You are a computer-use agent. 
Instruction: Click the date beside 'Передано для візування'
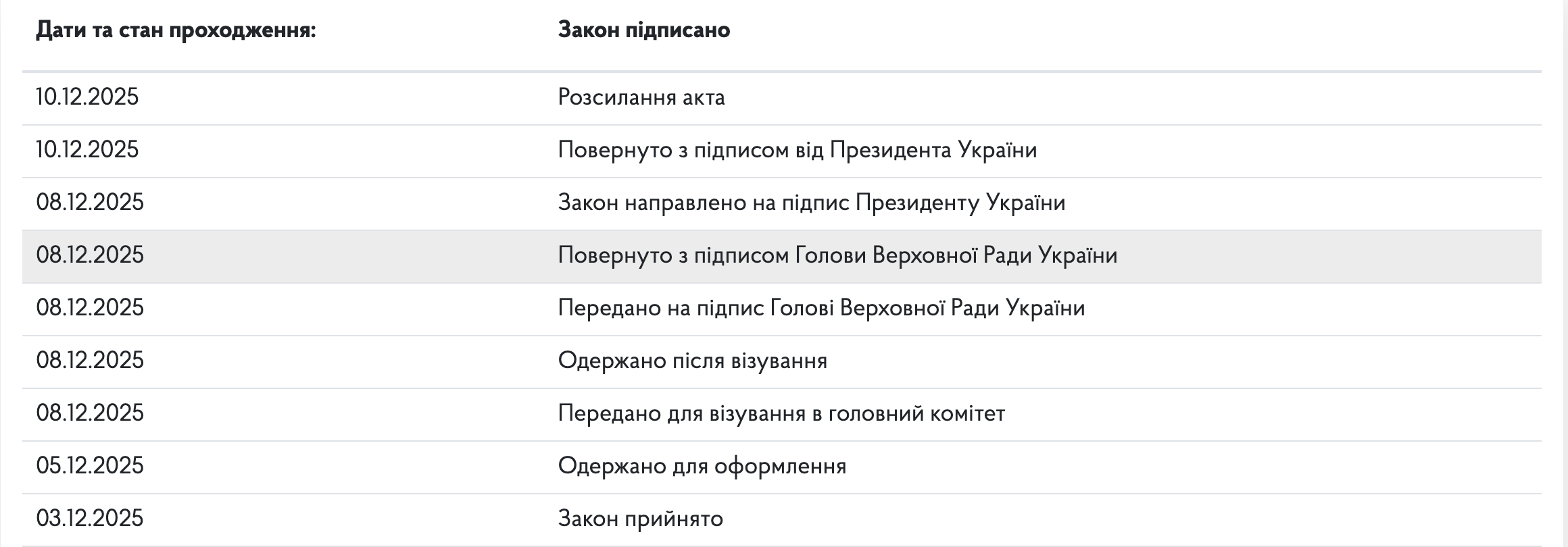pyautogui.click(x=90, y=413)
